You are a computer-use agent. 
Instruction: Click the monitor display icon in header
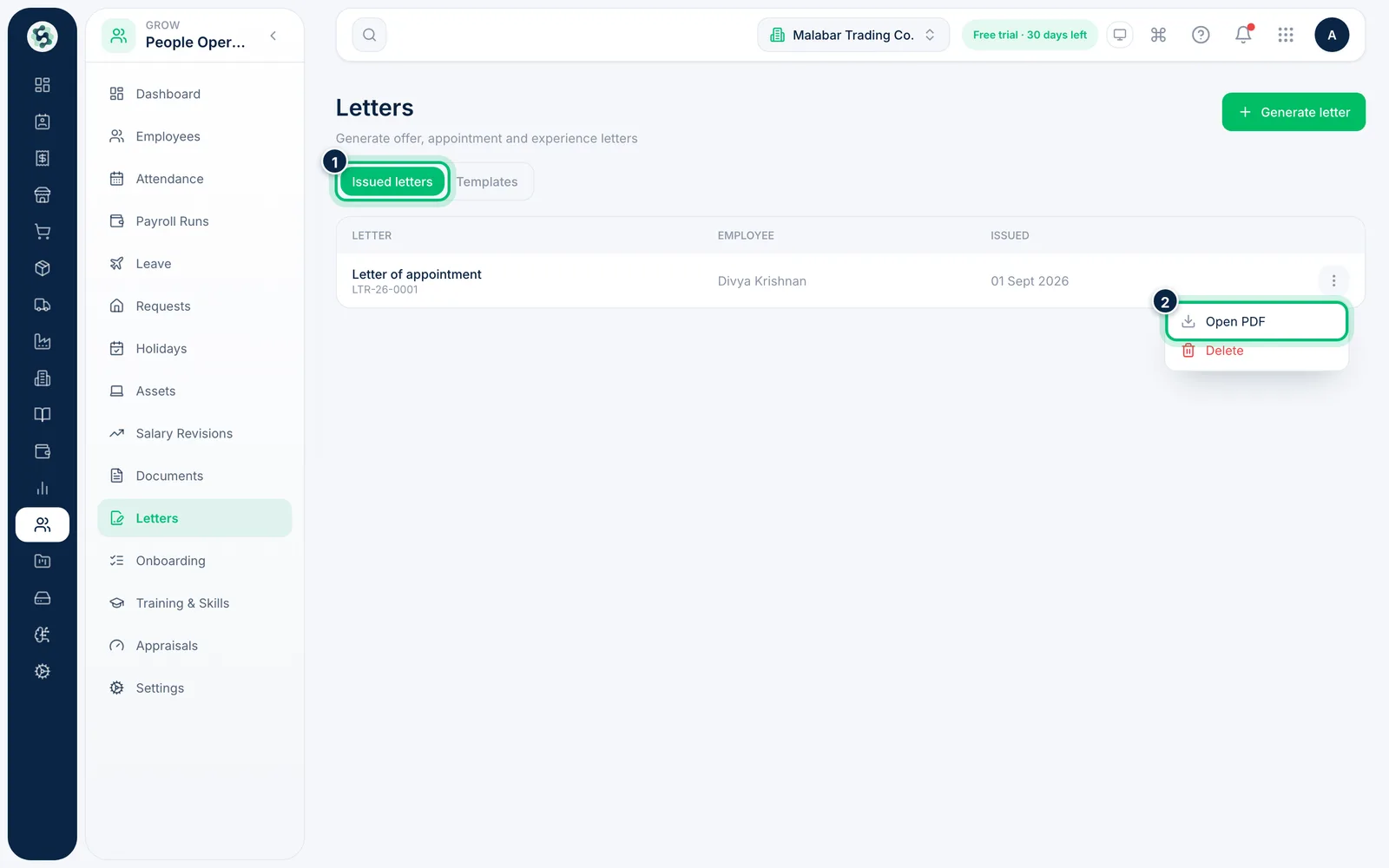1120,35
